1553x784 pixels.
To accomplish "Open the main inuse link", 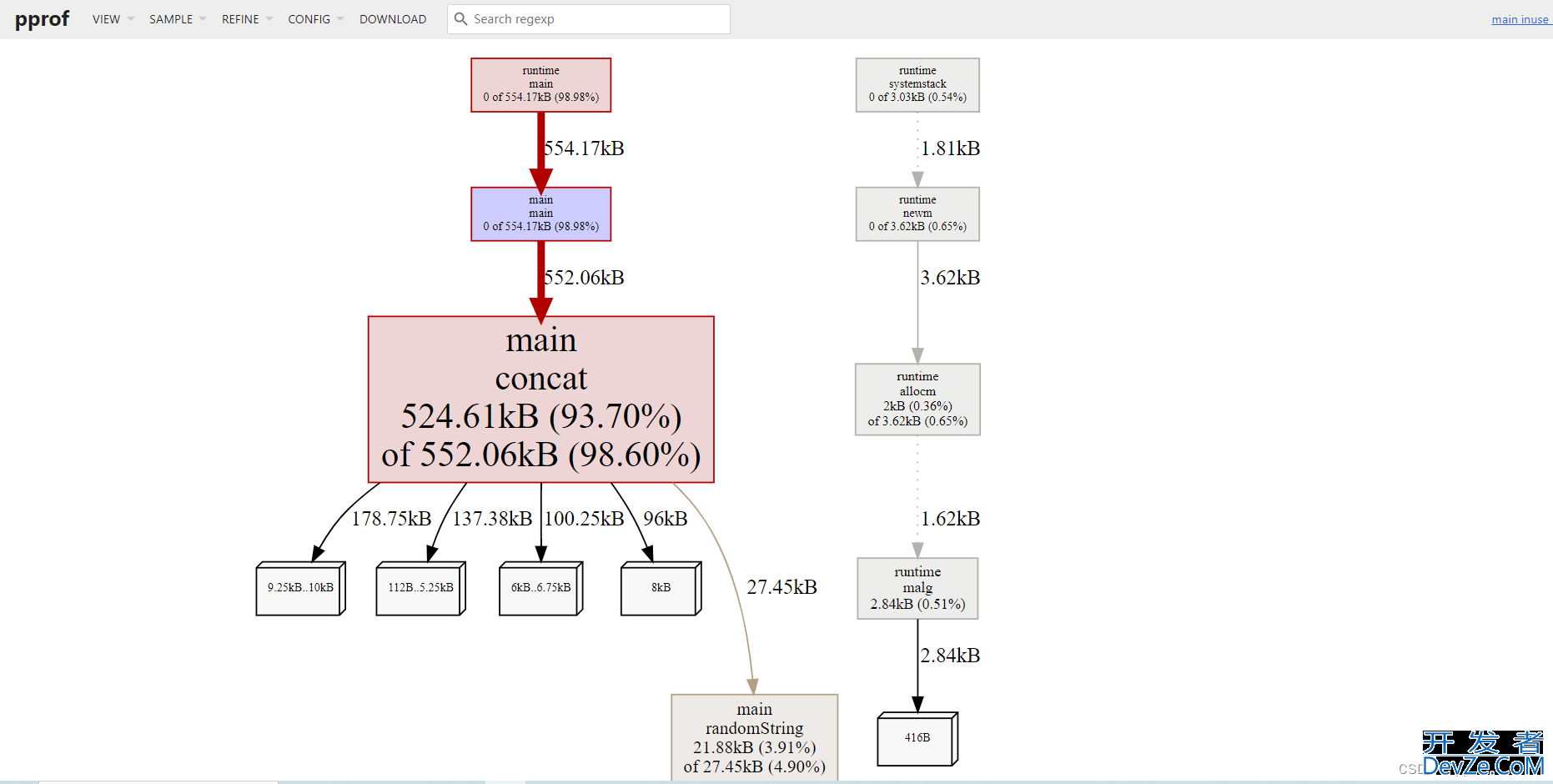I will [x=1520, y=19].
